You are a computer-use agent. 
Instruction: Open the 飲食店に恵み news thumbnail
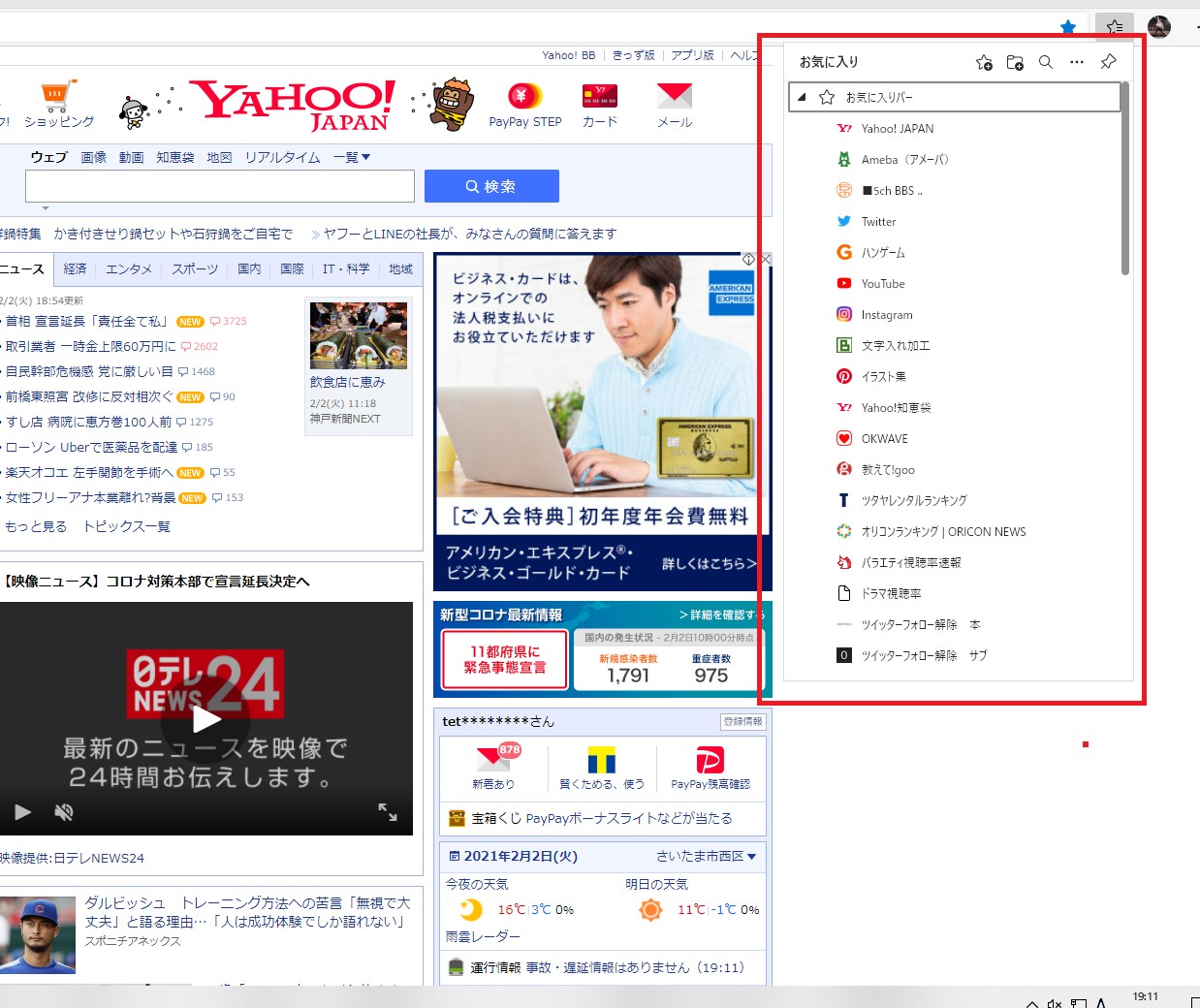click(359, 335)
